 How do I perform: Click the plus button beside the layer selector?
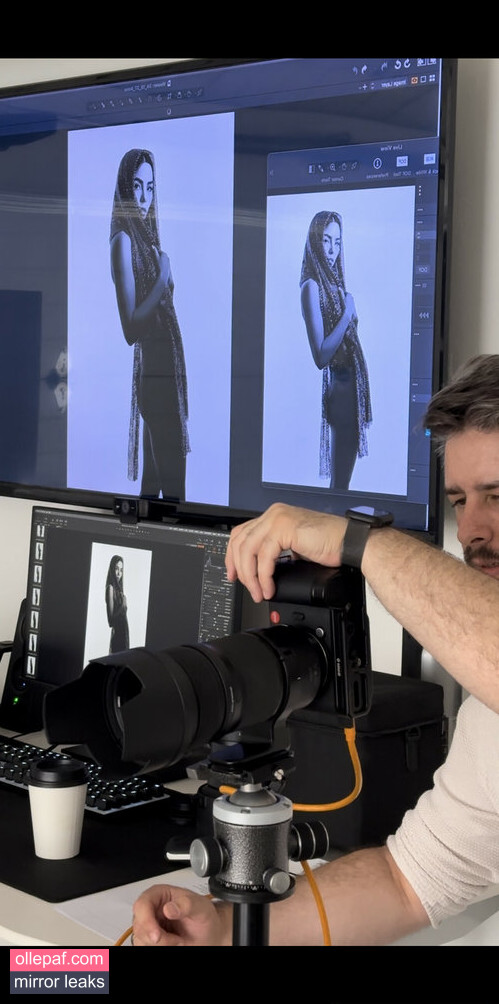click(x=364, y=86)
